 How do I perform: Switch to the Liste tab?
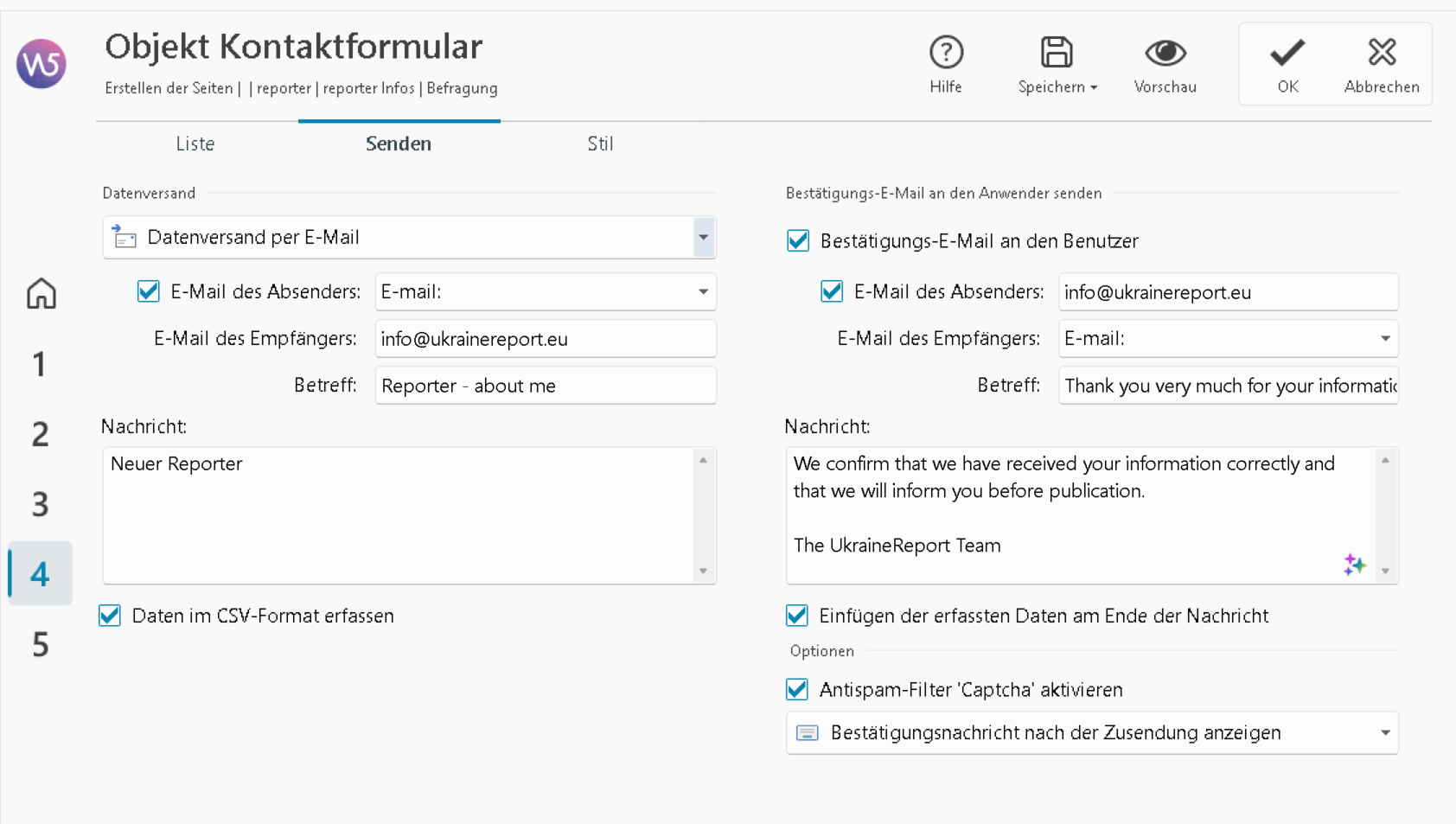(x=195, y=144)
